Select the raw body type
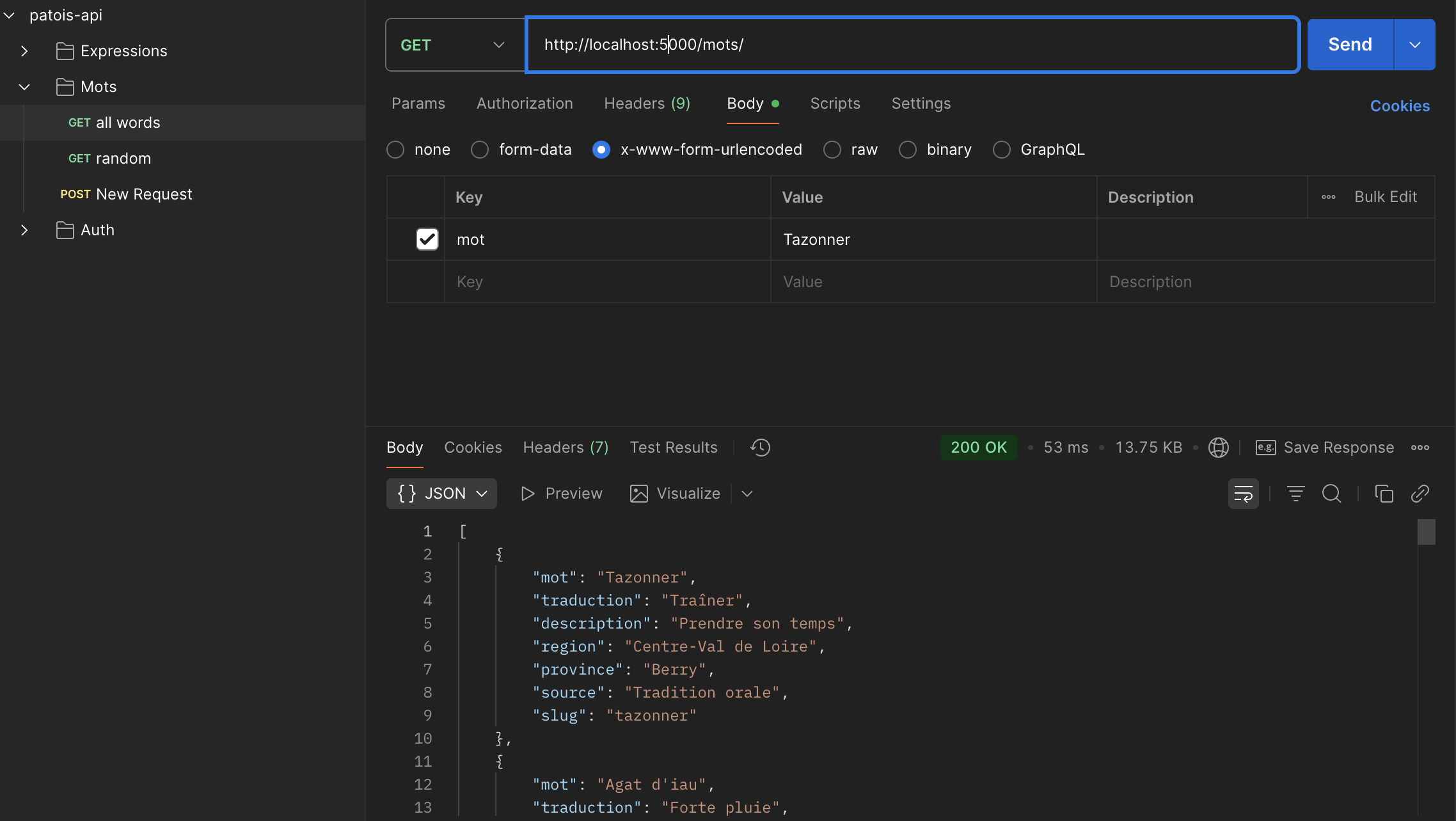The height and width of the screenshot is (821, 1456). pyautogui.click(x=832, y=150)
